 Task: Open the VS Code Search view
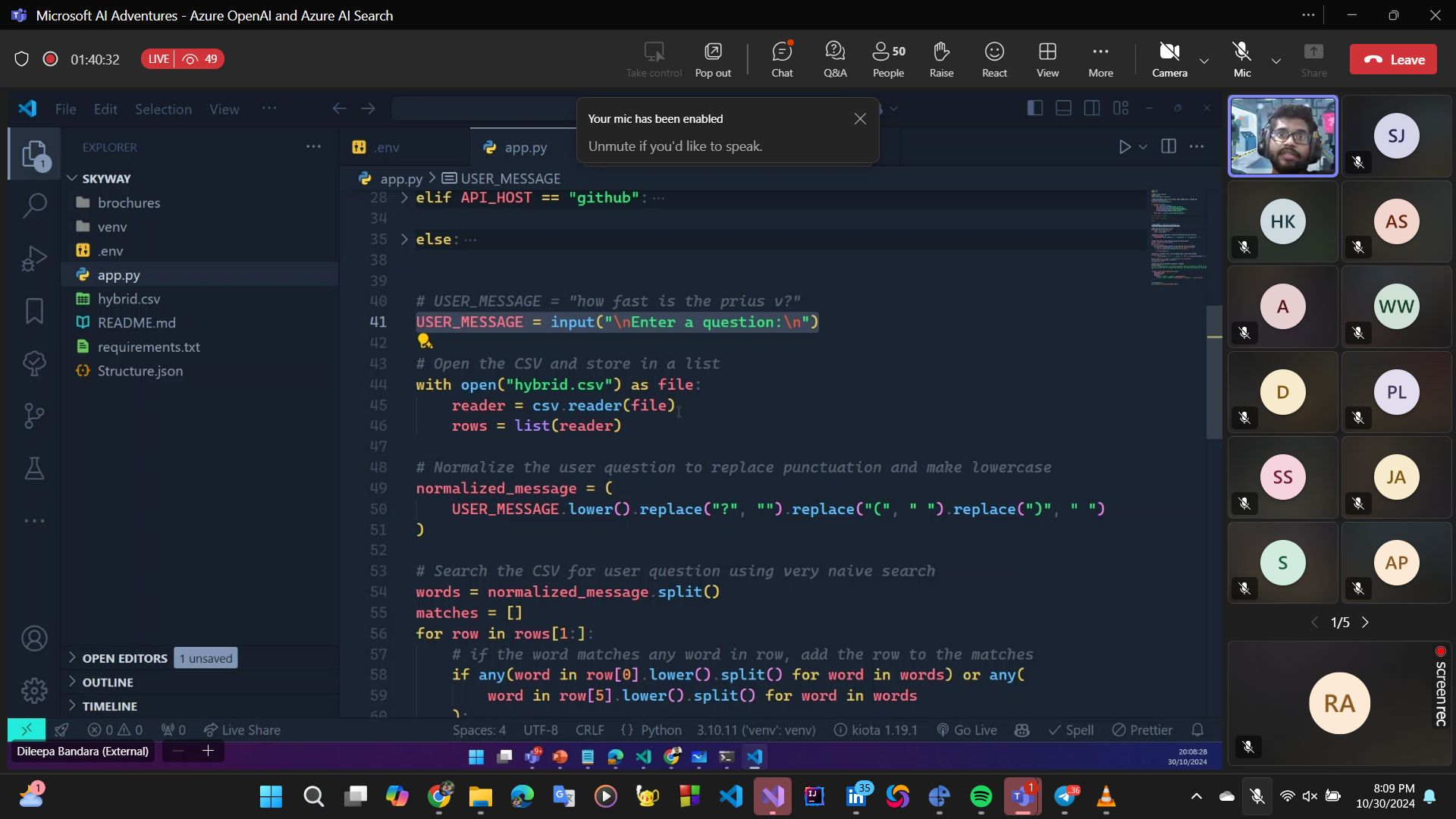tap(34, 206)
